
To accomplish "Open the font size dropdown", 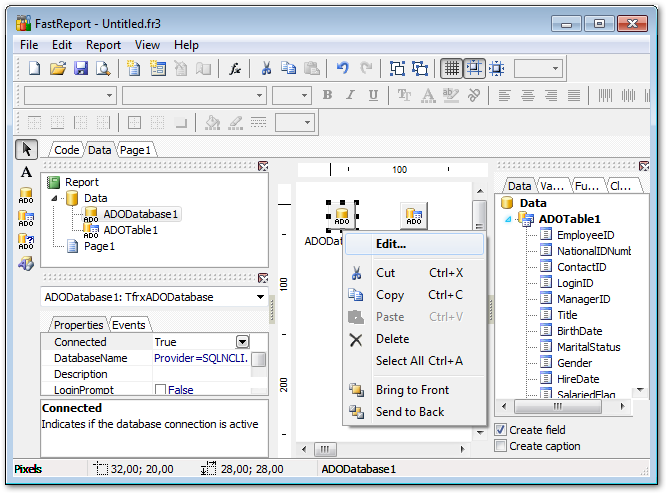I will (304, 95).
